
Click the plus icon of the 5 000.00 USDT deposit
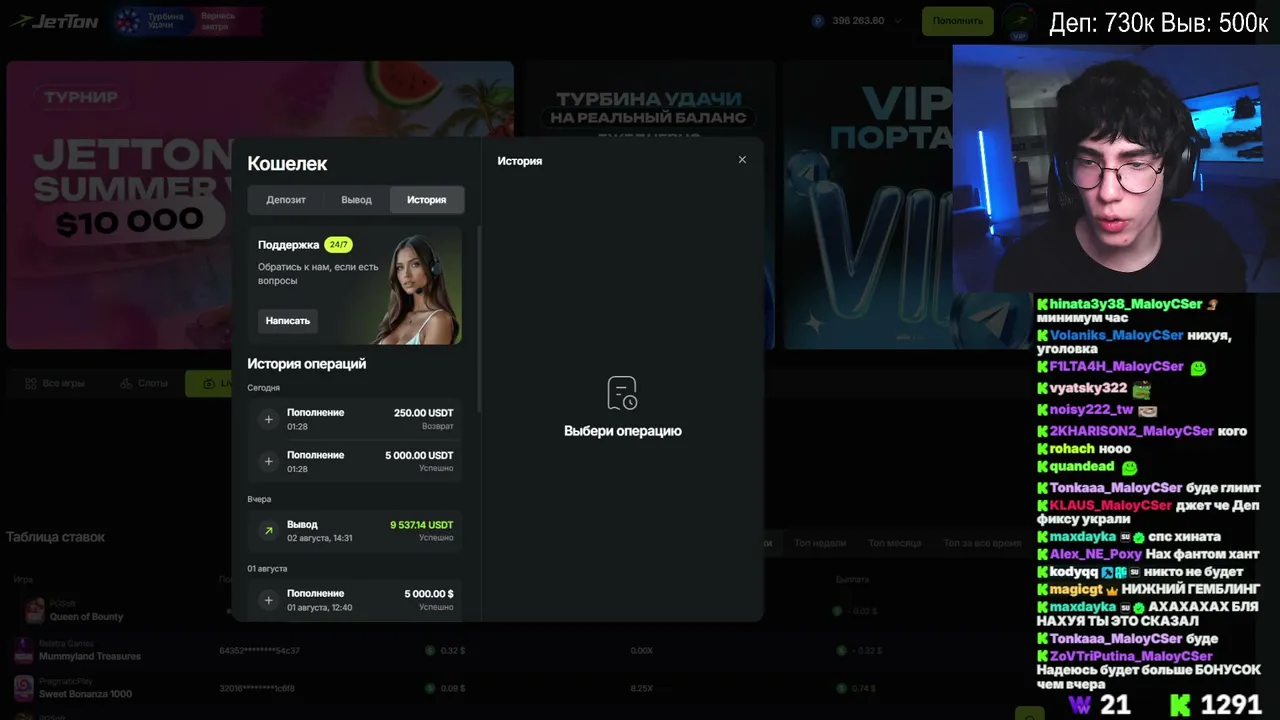(268, 462)
